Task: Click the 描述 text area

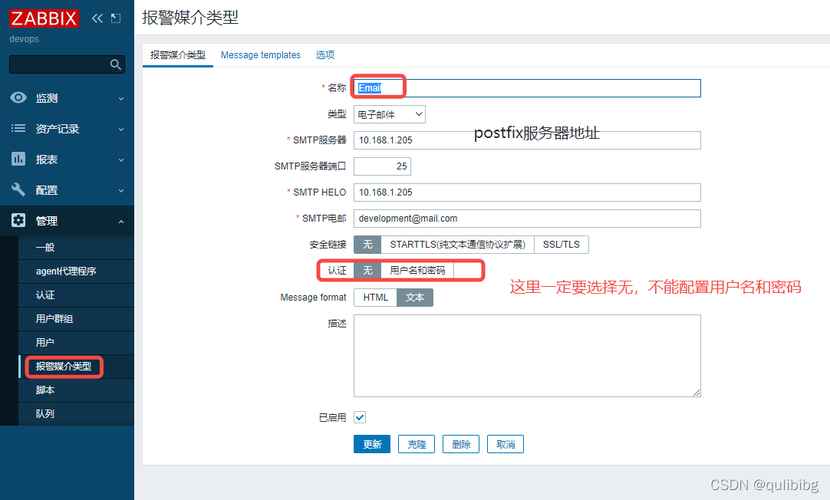Action: [x=527, y=356]
